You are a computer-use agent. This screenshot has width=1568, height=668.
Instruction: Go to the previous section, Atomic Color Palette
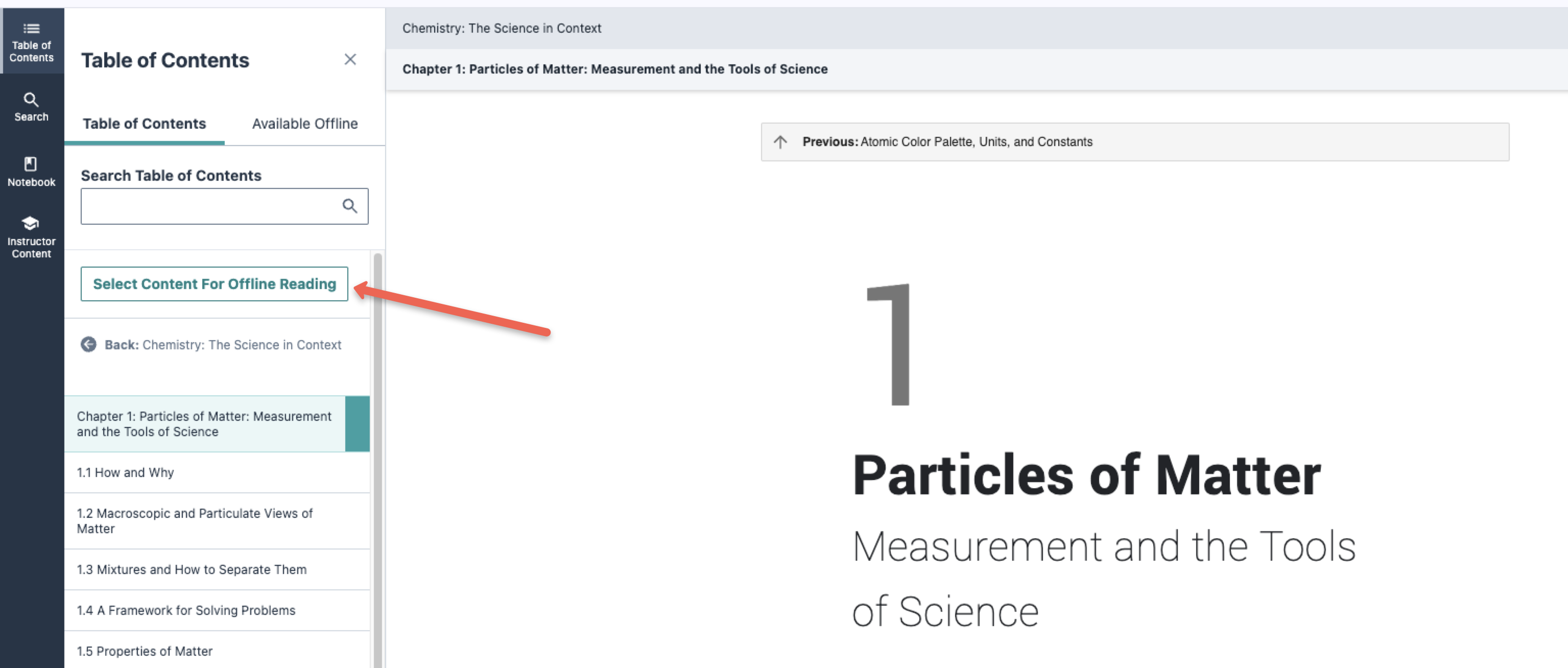click(x=976, y=142)
